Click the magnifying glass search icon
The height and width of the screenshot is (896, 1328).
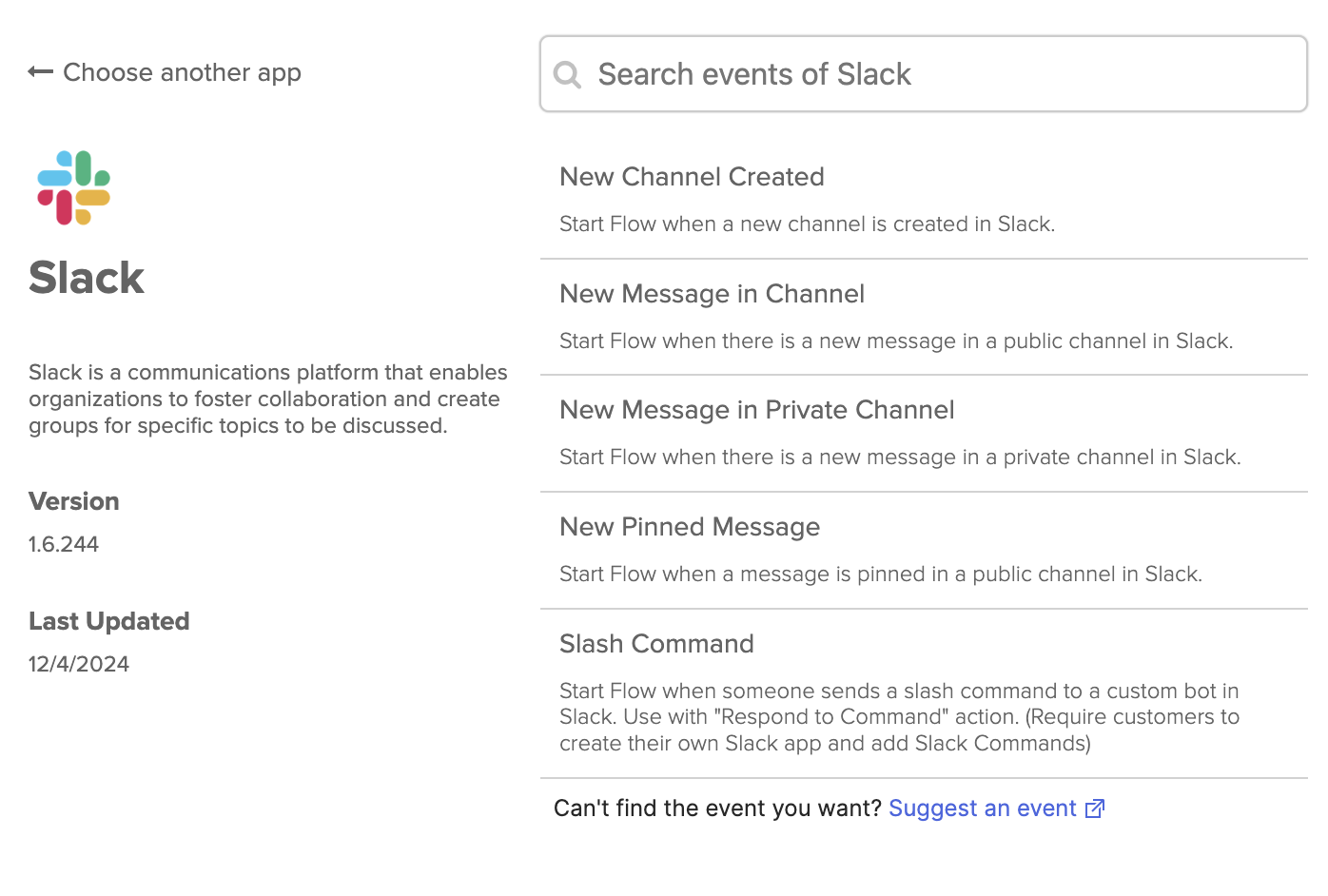point(567,73)
